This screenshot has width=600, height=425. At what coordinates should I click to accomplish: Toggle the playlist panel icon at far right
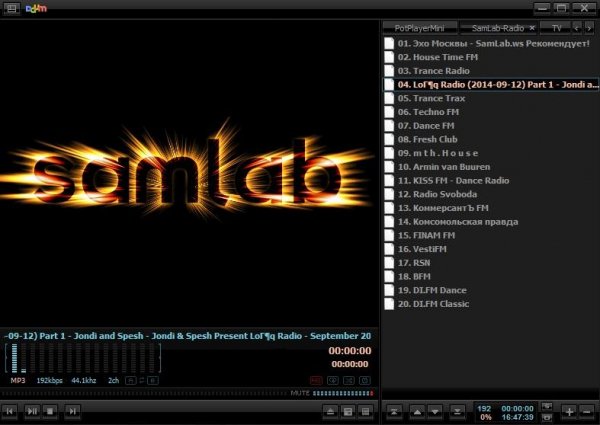tap(365, 411)
